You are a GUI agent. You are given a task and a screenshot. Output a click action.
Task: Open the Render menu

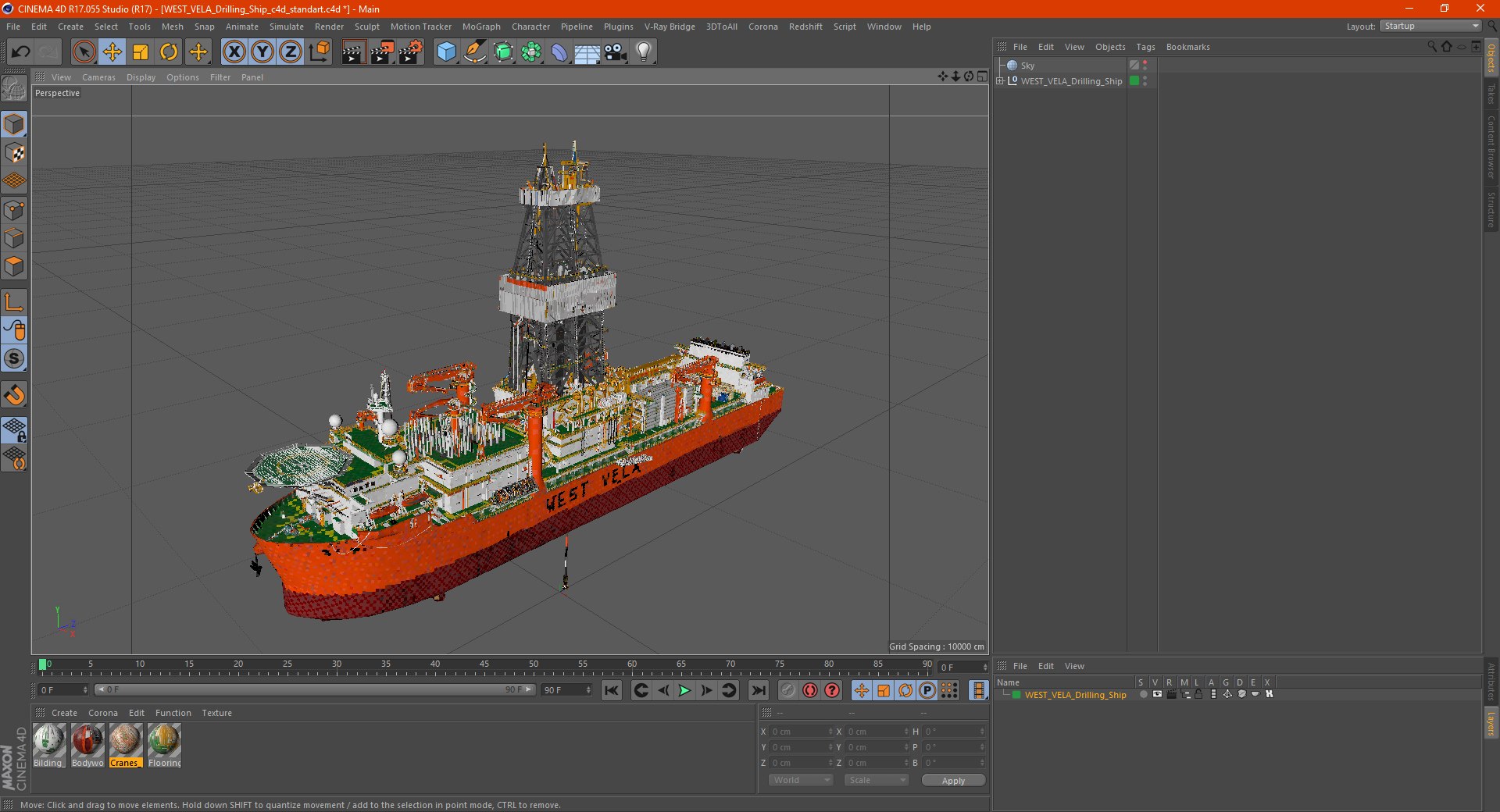coord(329,27)
